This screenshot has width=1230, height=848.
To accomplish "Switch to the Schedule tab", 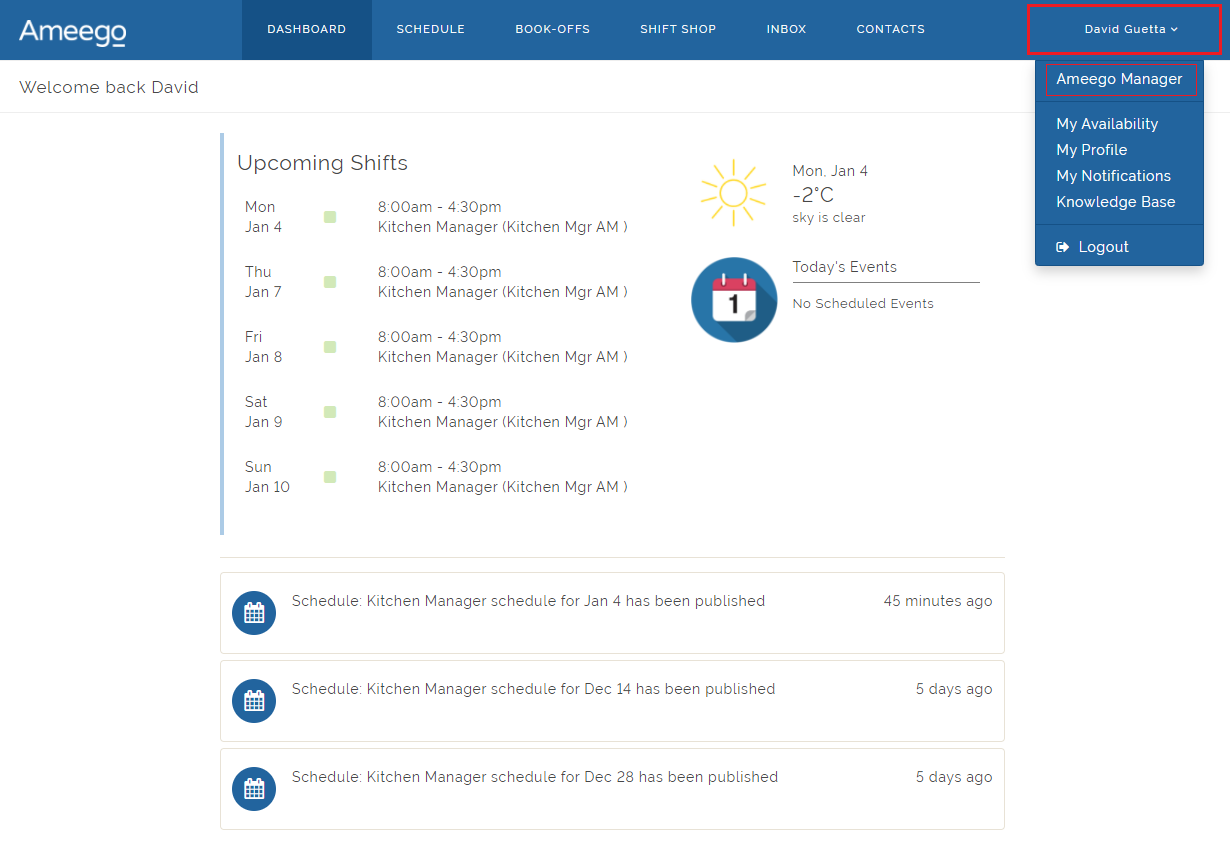I will (x=430, y=29).
